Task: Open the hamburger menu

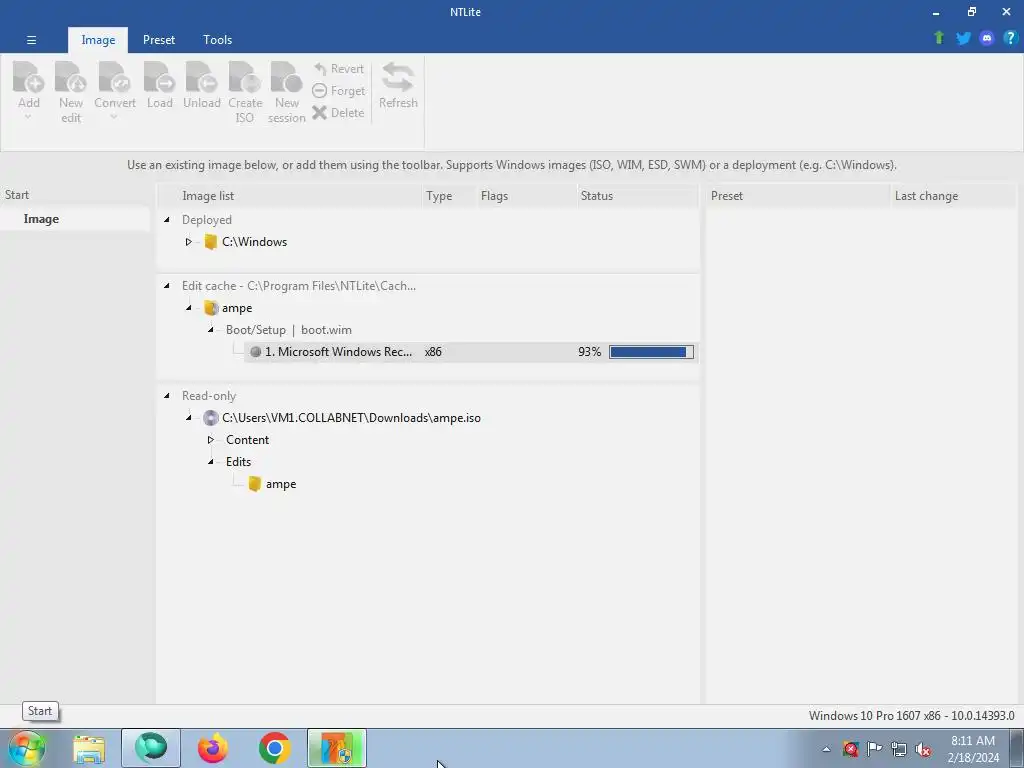Action: click(x=31, y=40)
